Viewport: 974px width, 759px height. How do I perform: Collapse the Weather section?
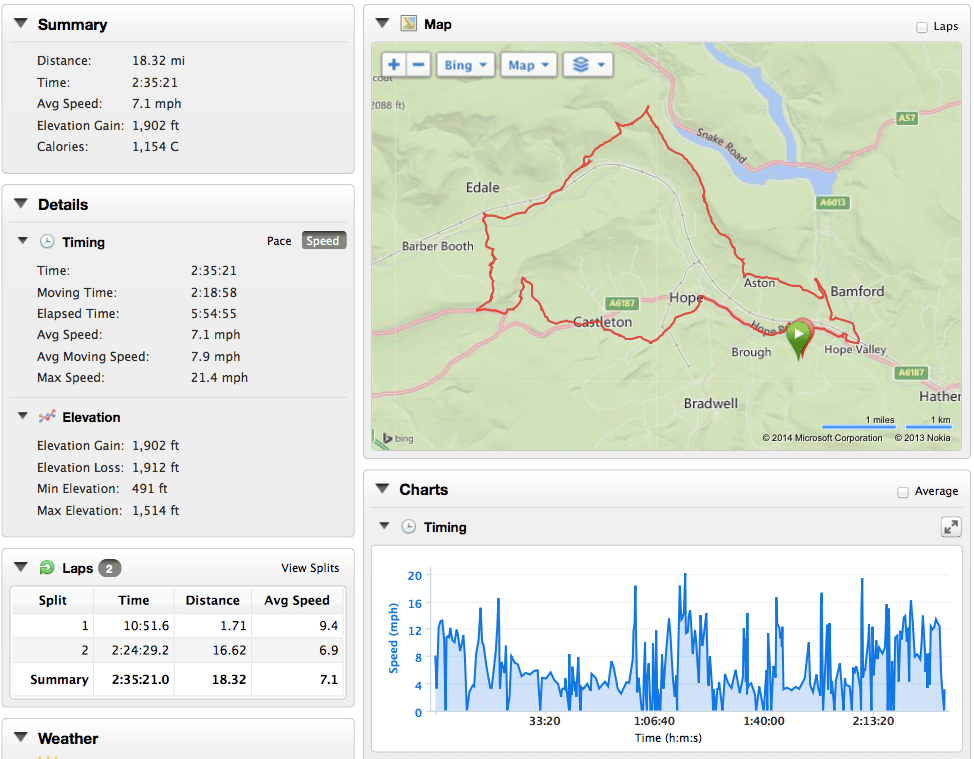coord(20,739)
